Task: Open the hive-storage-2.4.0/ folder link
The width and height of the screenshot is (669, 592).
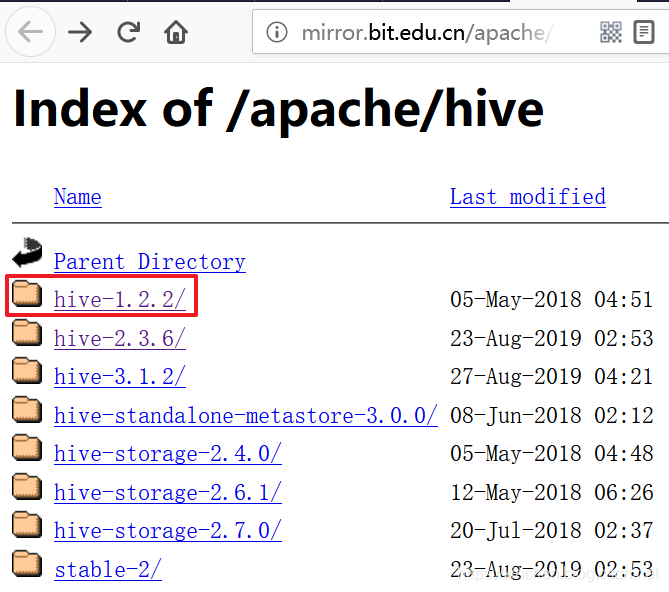Action: [x=168, y=453]
